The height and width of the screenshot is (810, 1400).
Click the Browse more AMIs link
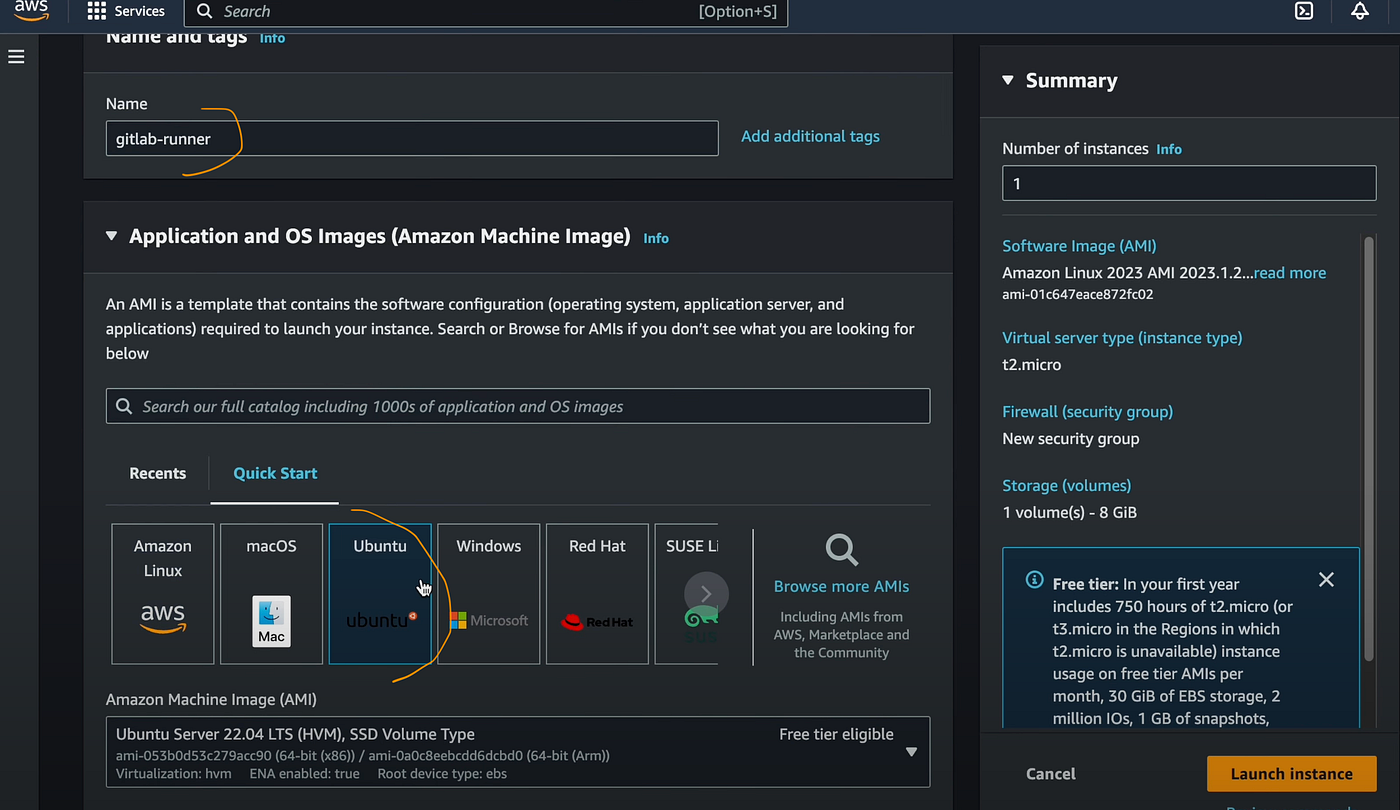click(842, 586)
